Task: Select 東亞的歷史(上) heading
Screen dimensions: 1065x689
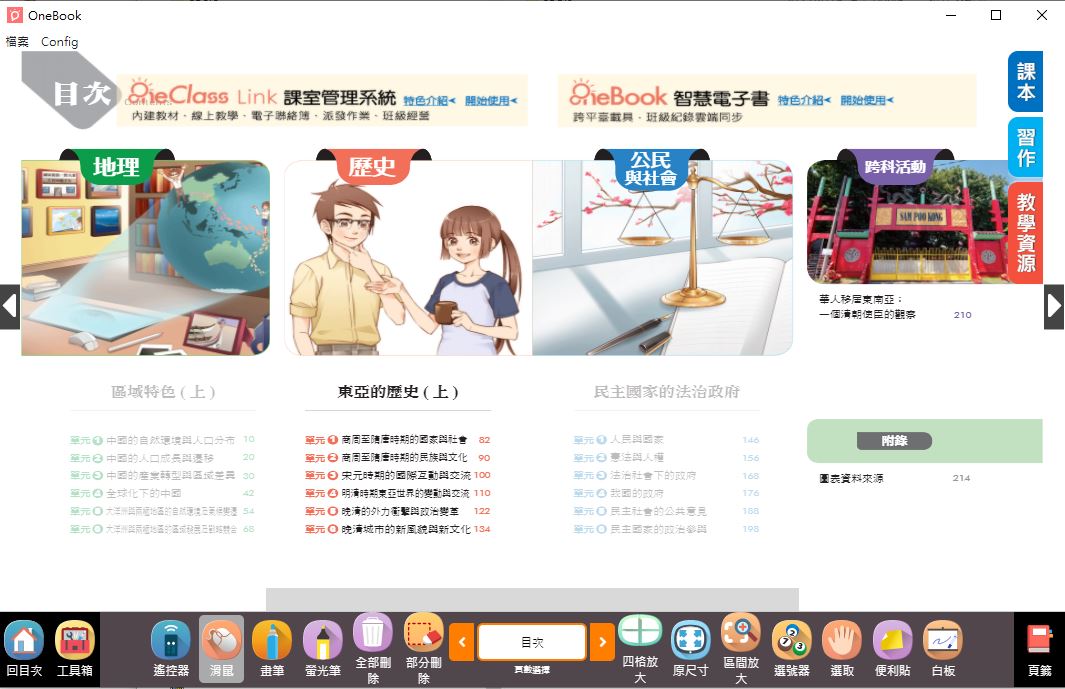Action: pos(398,391)
